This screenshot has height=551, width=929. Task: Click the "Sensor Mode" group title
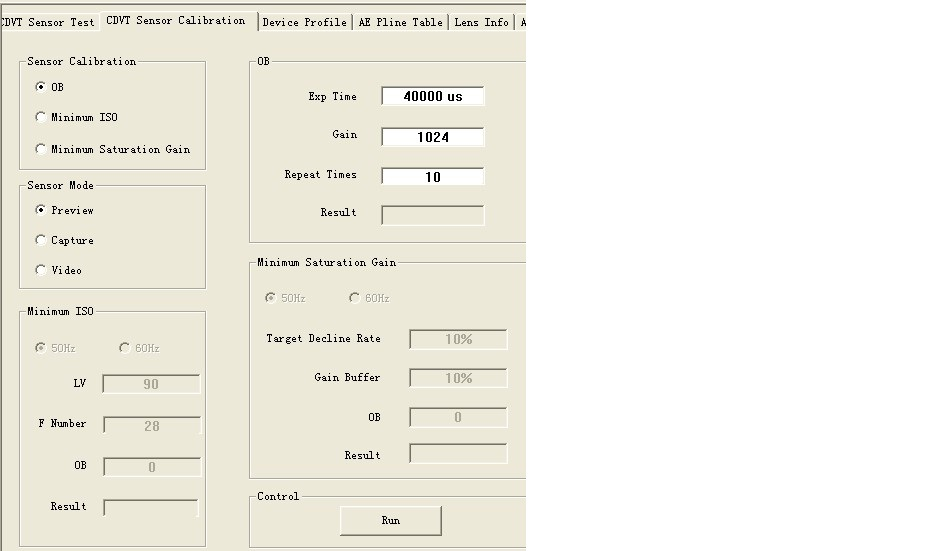click(60, 185)
